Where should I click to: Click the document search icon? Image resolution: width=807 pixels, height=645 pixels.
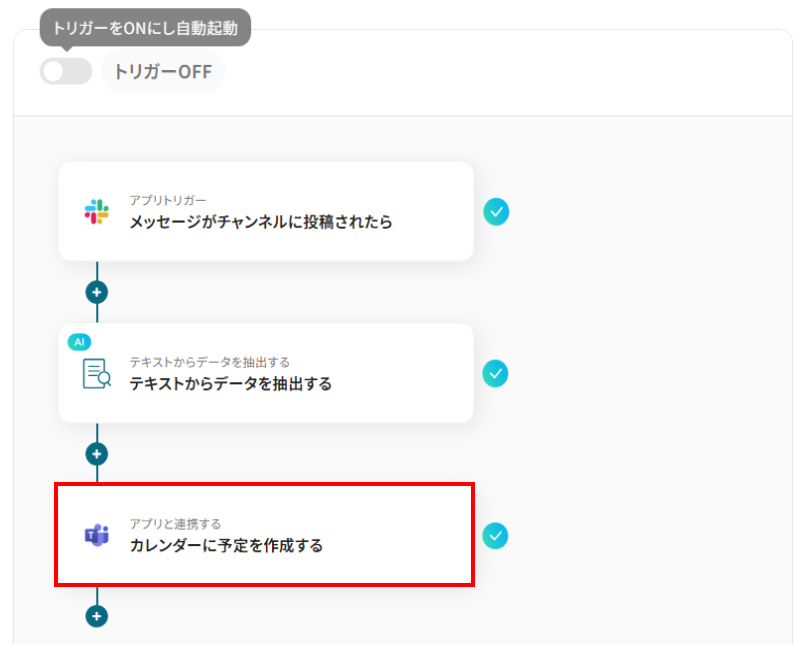(97, 374)
